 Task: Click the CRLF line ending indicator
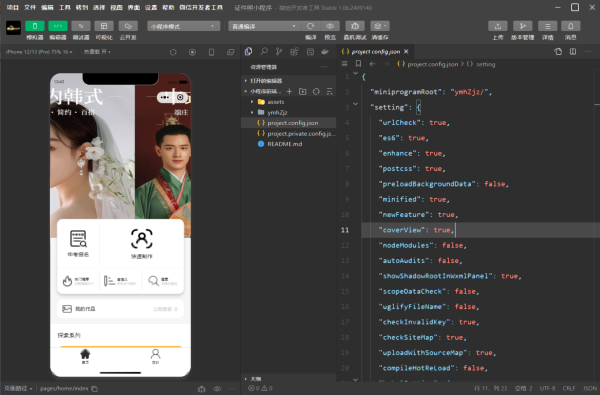pyautogui.click(x=569, y=388)
